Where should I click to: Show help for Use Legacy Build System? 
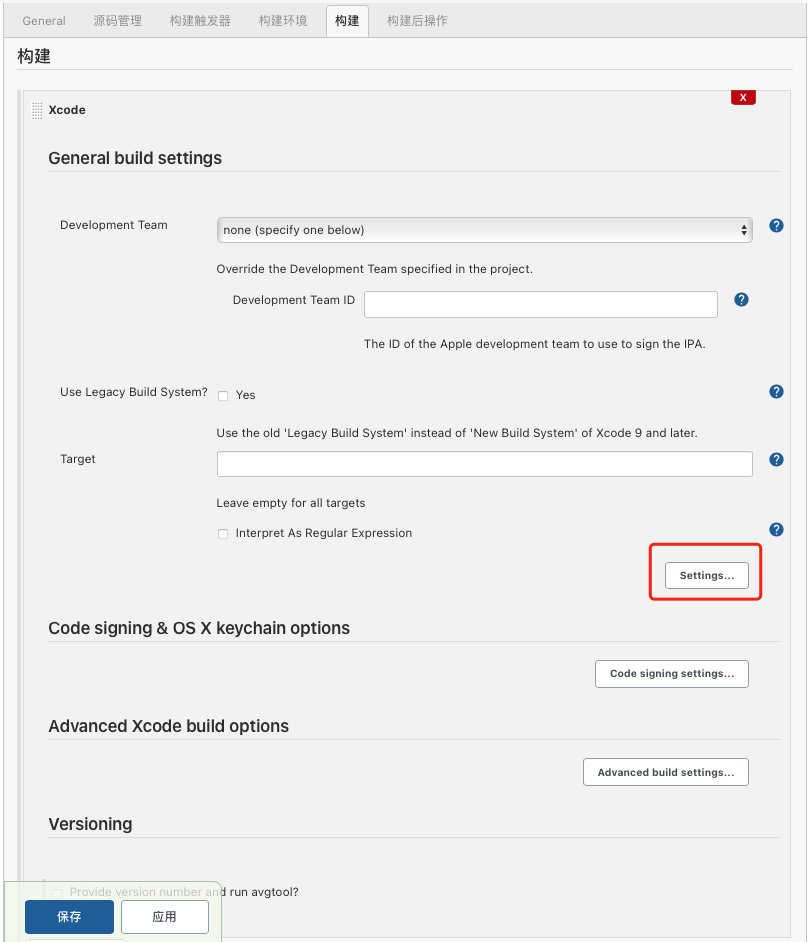pyautogui.click(x=776, y=392)
